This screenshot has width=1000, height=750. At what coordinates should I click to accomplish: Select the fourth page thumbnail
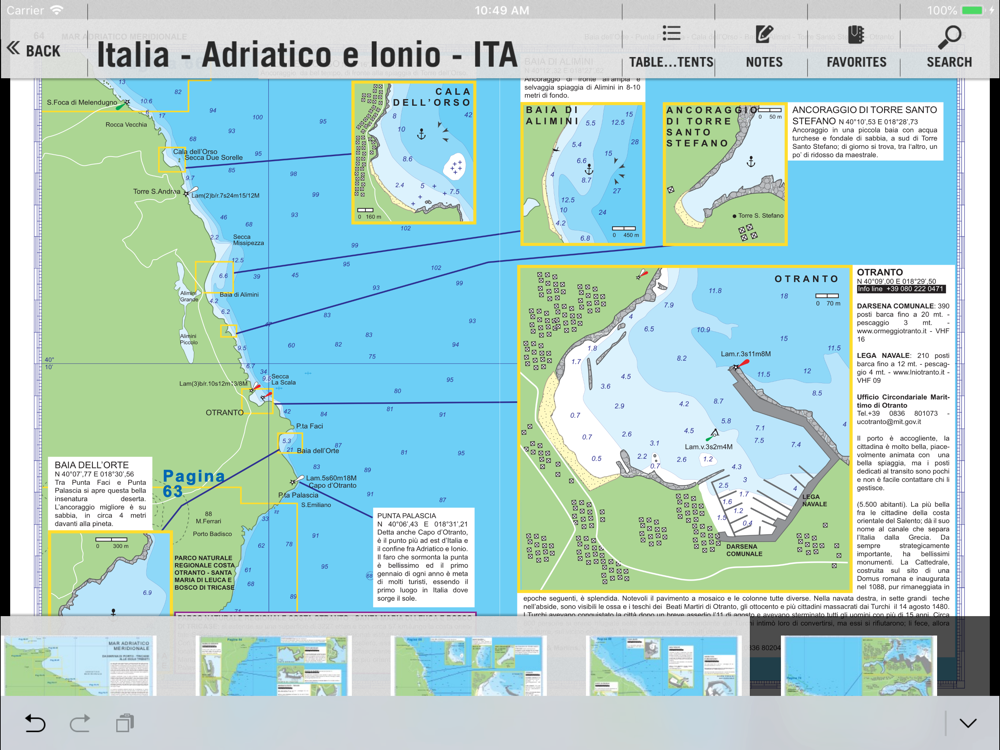662,665
